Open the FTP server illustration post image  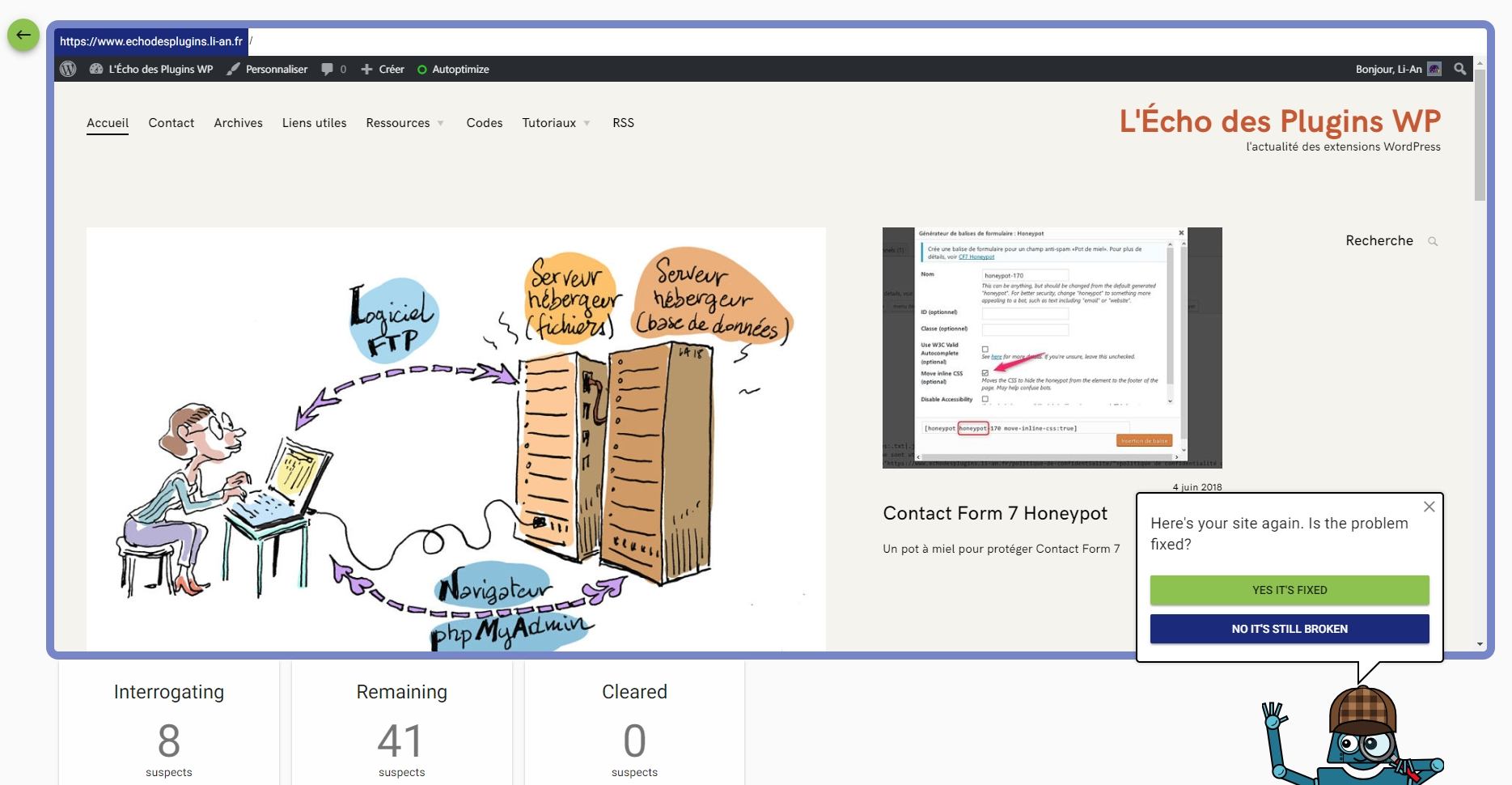456,439
